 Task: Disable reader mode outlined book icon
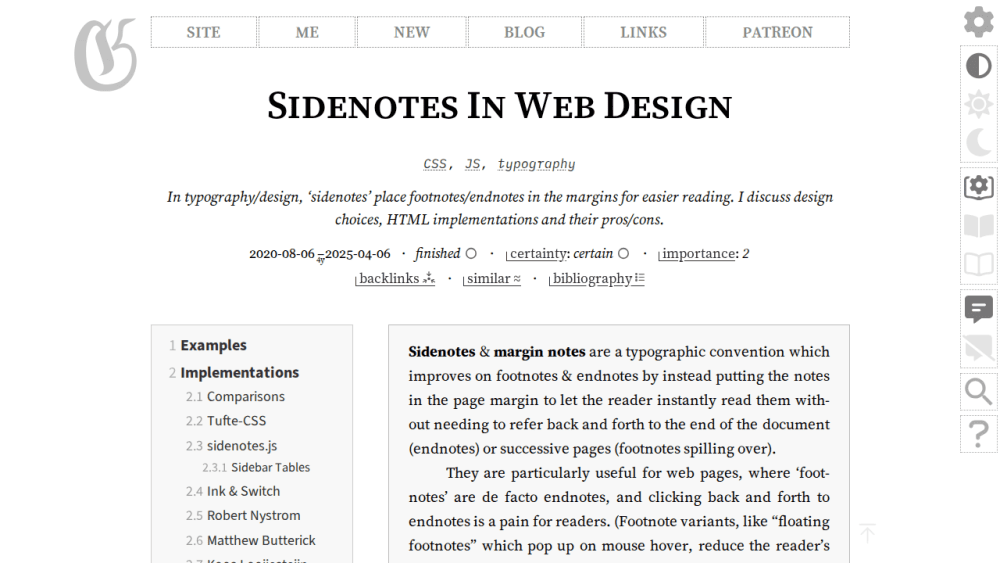pyautogui.click(x=978, y=264)
